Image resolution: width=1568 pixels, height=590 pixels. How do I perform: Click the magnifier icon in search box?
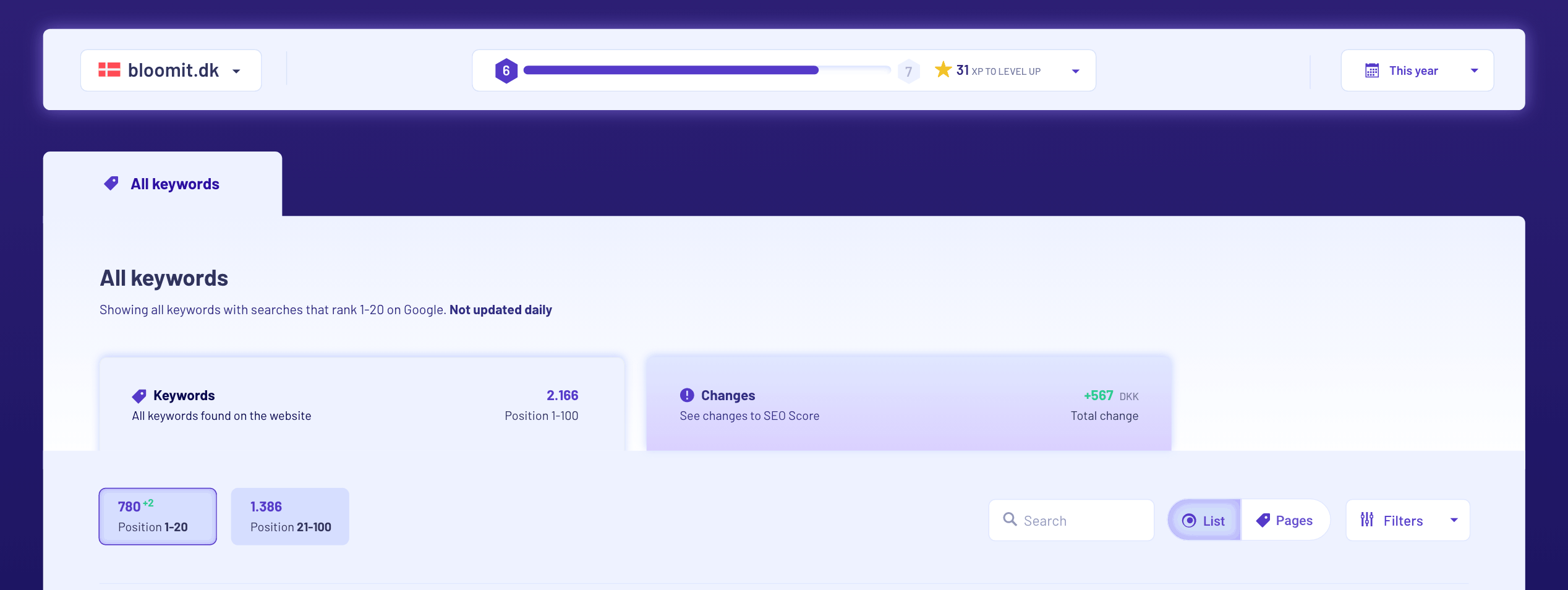coord(1010,519)
